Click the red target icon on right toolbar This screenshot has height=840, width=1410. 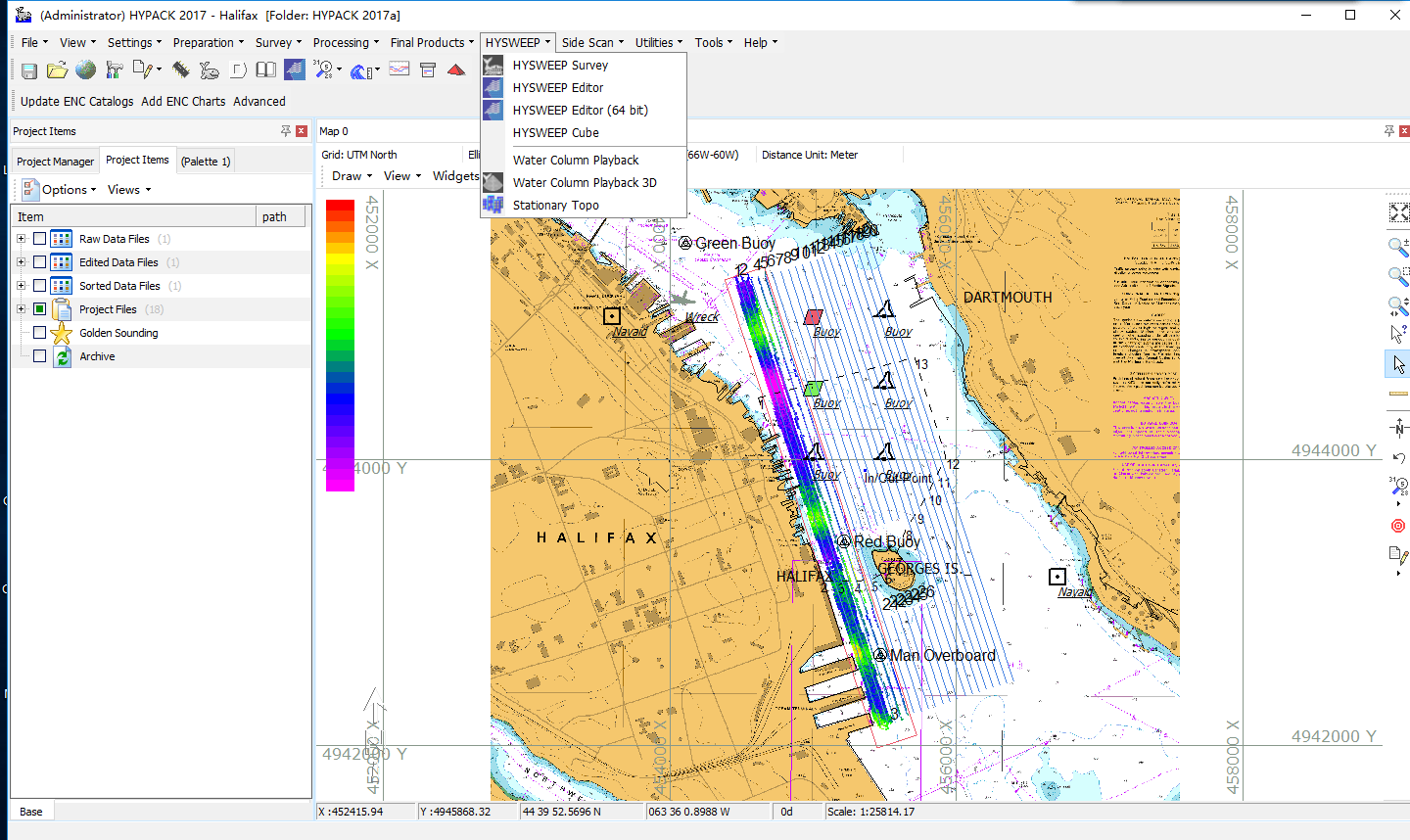pos(1398,526)
